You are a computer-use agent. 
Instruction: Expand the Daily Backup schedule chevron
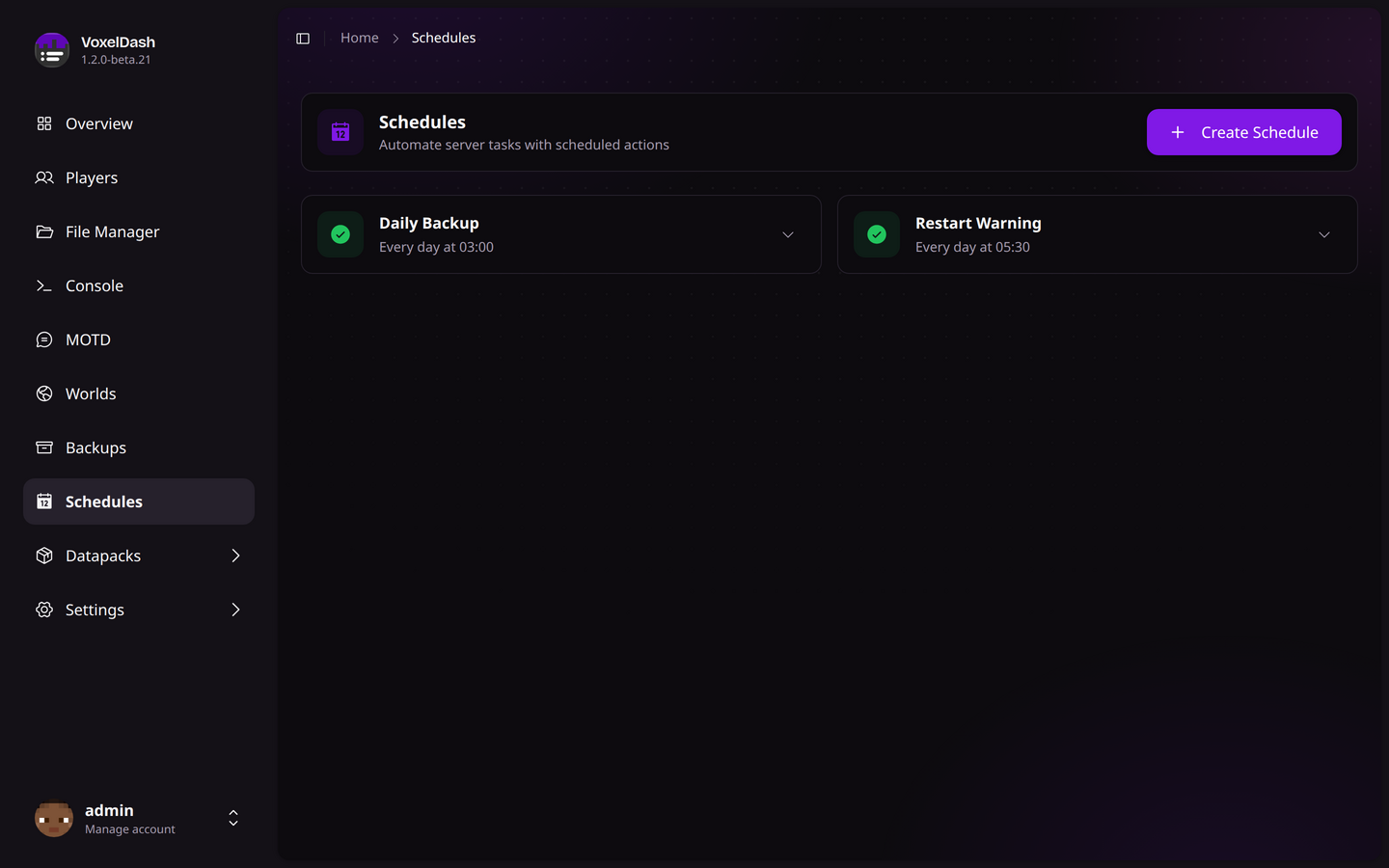788,234
